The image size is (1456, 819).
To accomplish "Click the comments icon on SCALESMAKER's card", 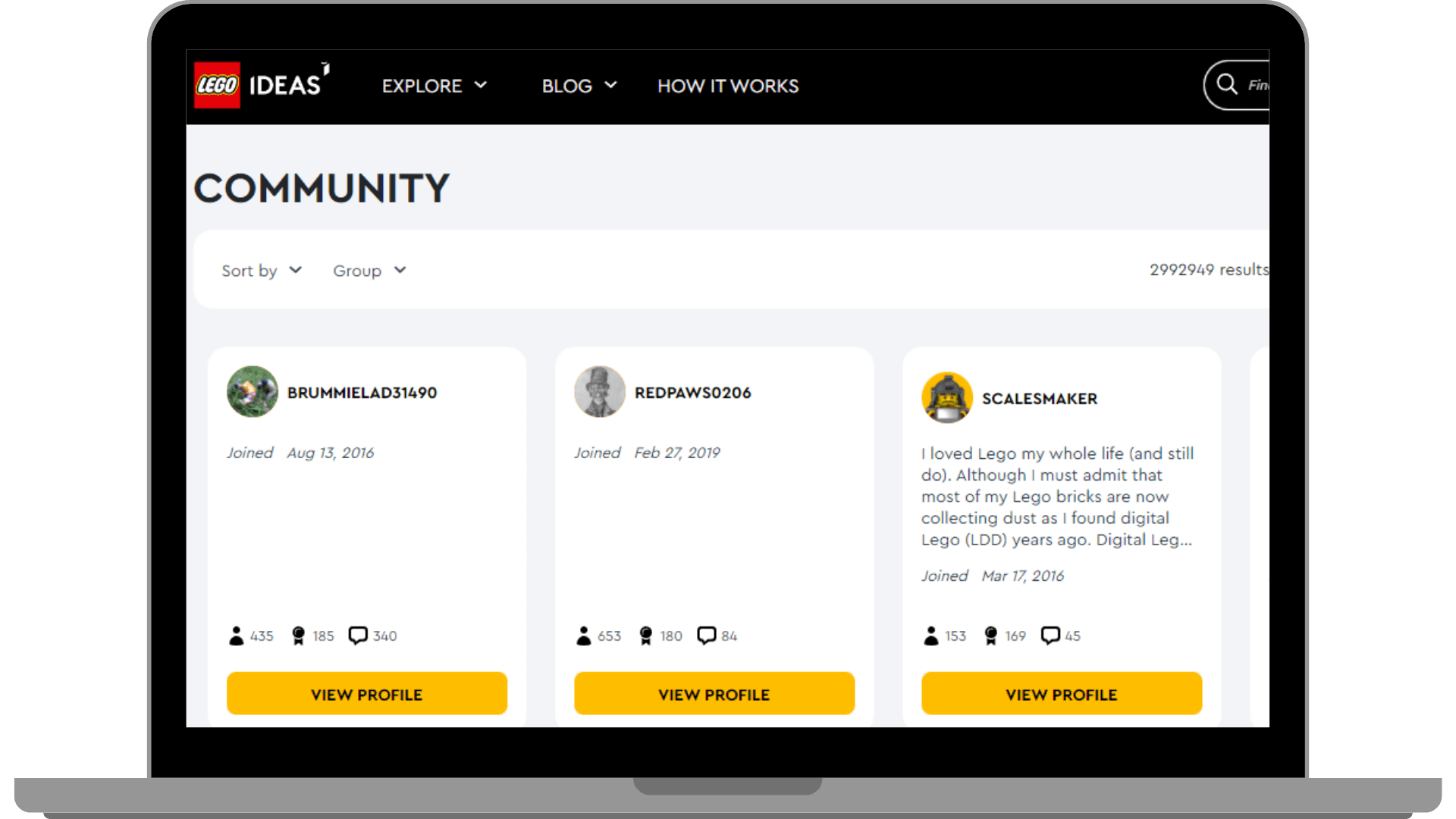I will pos(1050,635).
